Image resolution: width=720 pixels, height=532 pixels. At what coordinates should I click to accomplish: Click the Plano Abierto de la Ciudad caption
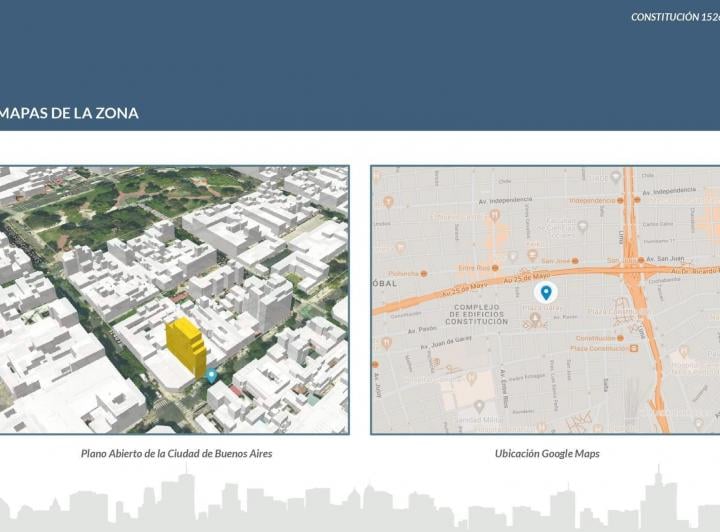(x=176, y=454)
